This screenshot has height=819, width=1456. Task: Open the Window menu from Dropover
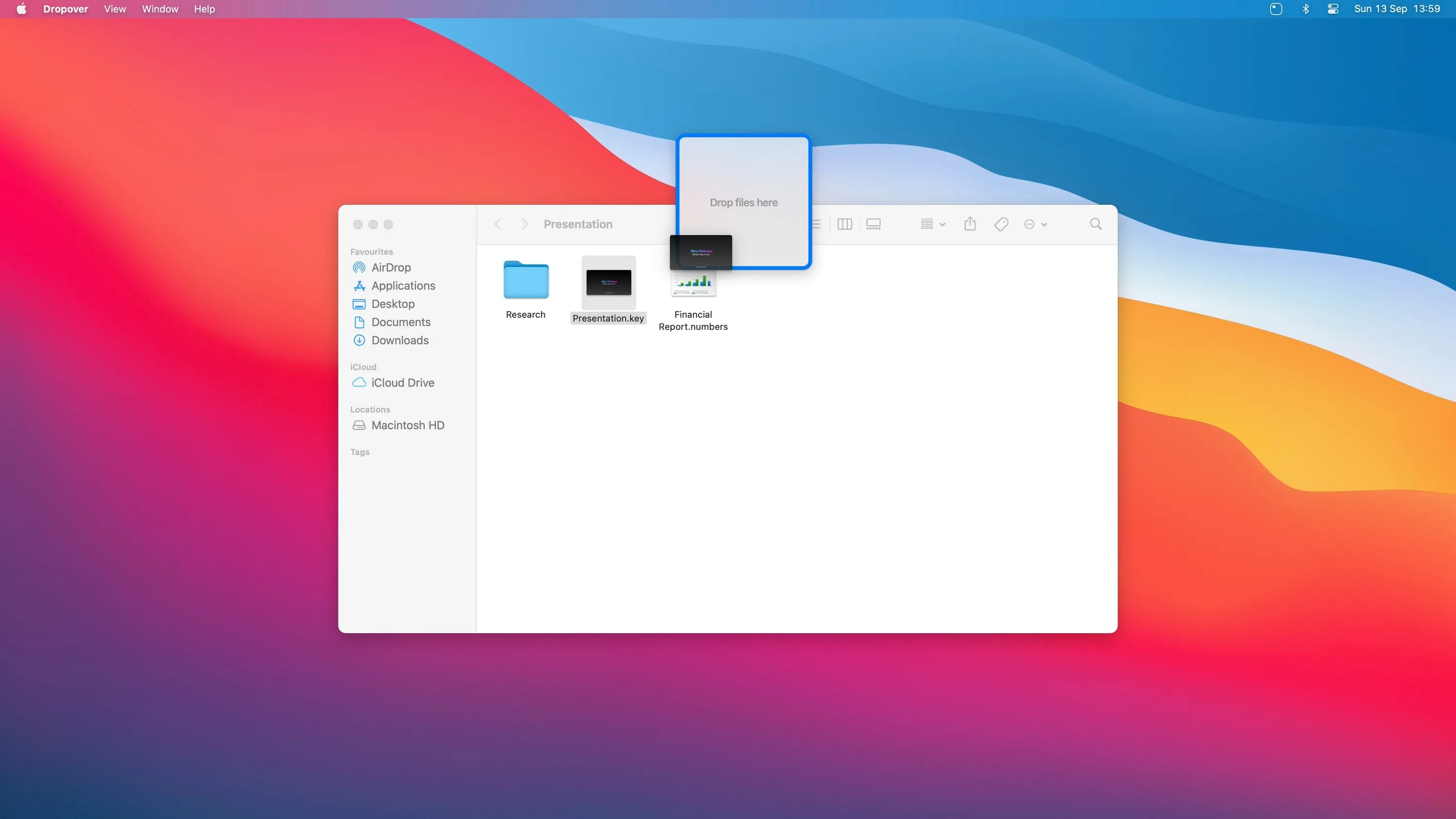tap(160, 9)
